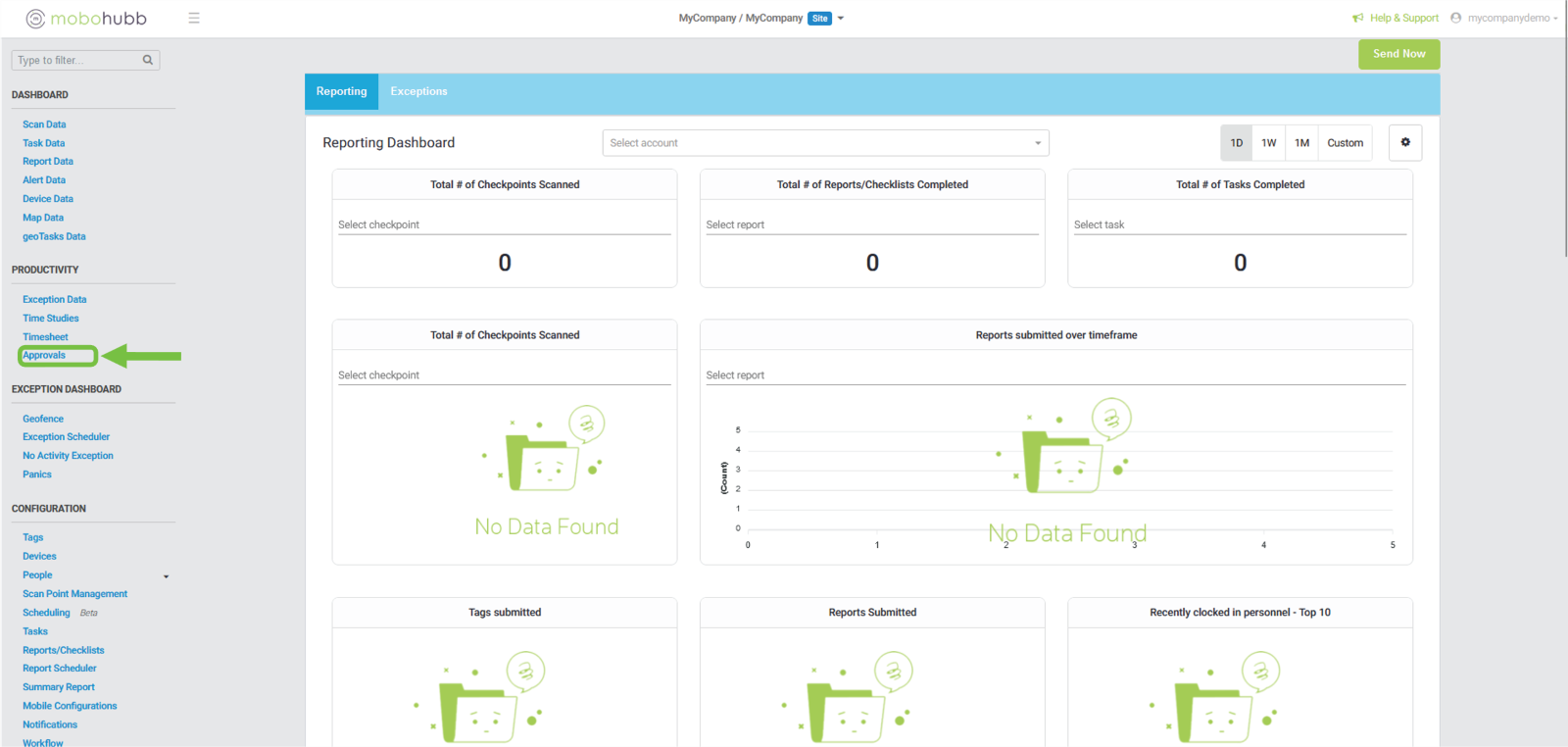The height and width of the screenshot is (747, 1568).
Task: Click the user profile avatar icon
Action: tap(1455, 18)
